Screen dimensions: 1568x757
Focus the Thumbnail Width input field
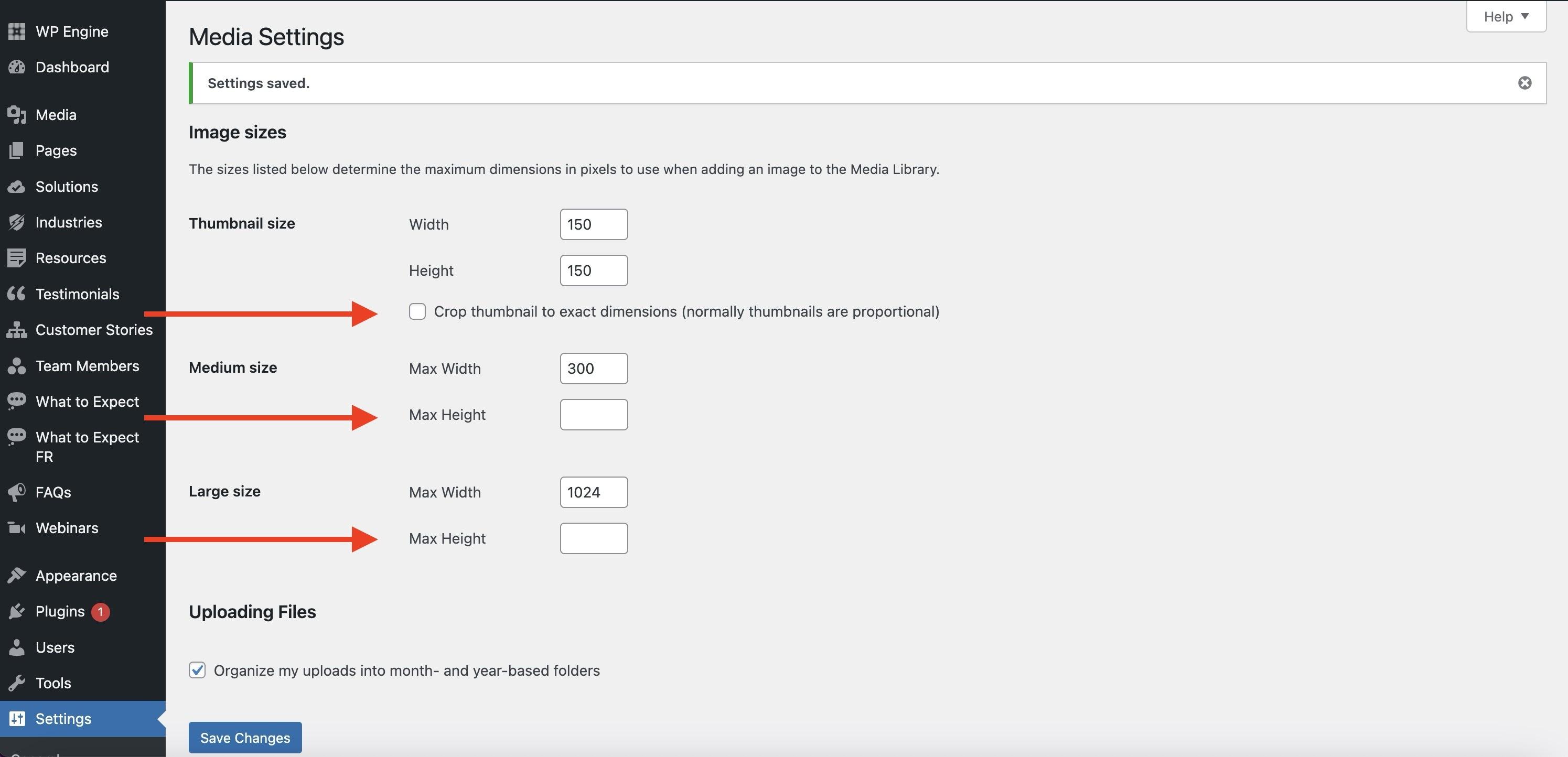(x=594, y=224)
